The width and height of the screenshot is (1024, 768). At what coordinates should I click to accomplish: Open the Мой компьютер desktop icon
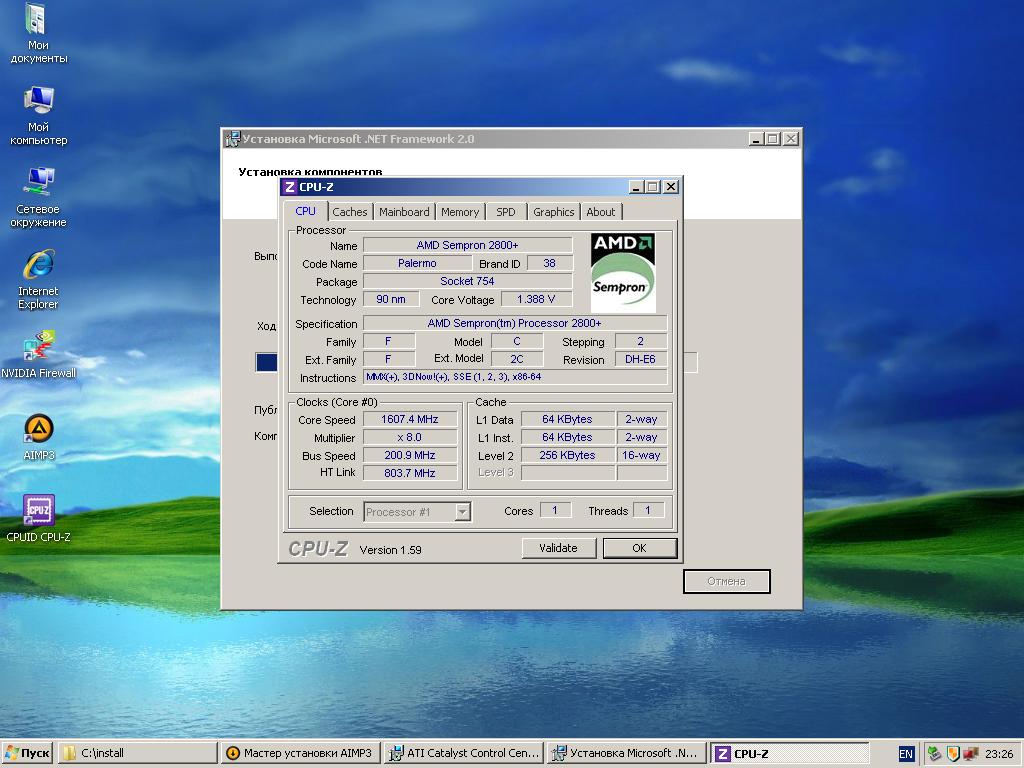(x=38, y=116)
